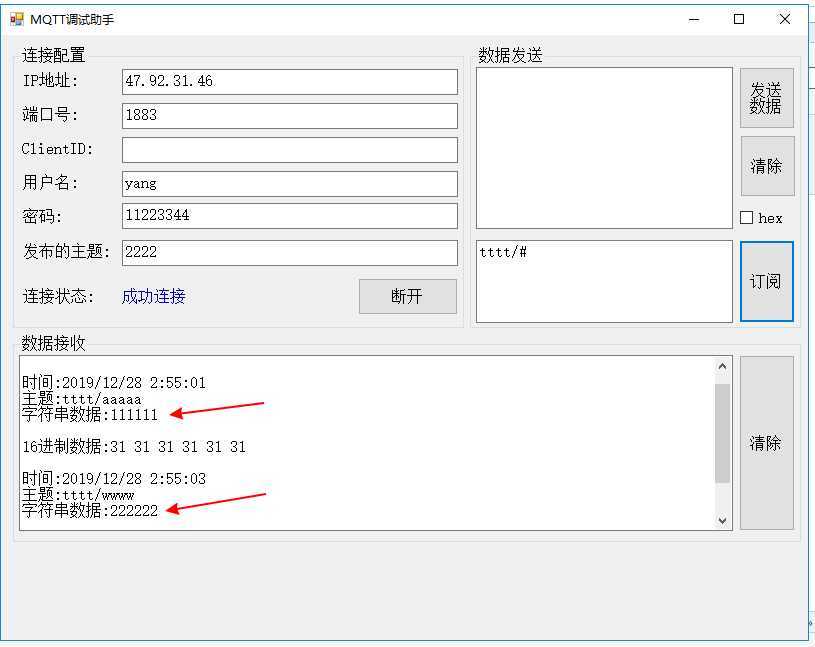Click the line 主题:tttt/aaaaa in log
This screenshot has height=647, width=815.
[82, 399]
